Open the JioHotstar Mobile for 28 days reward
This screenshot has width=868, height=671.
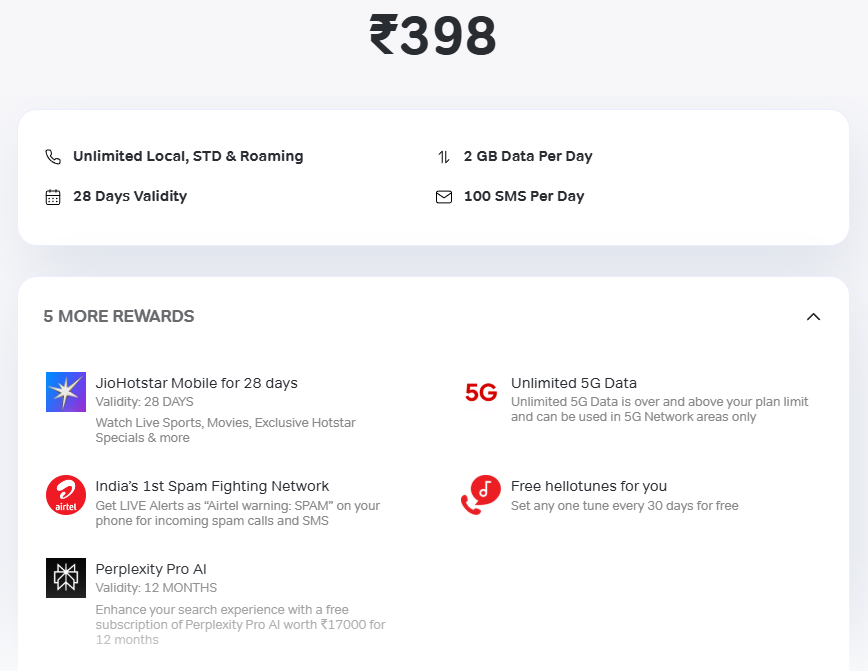pos(197,383)
